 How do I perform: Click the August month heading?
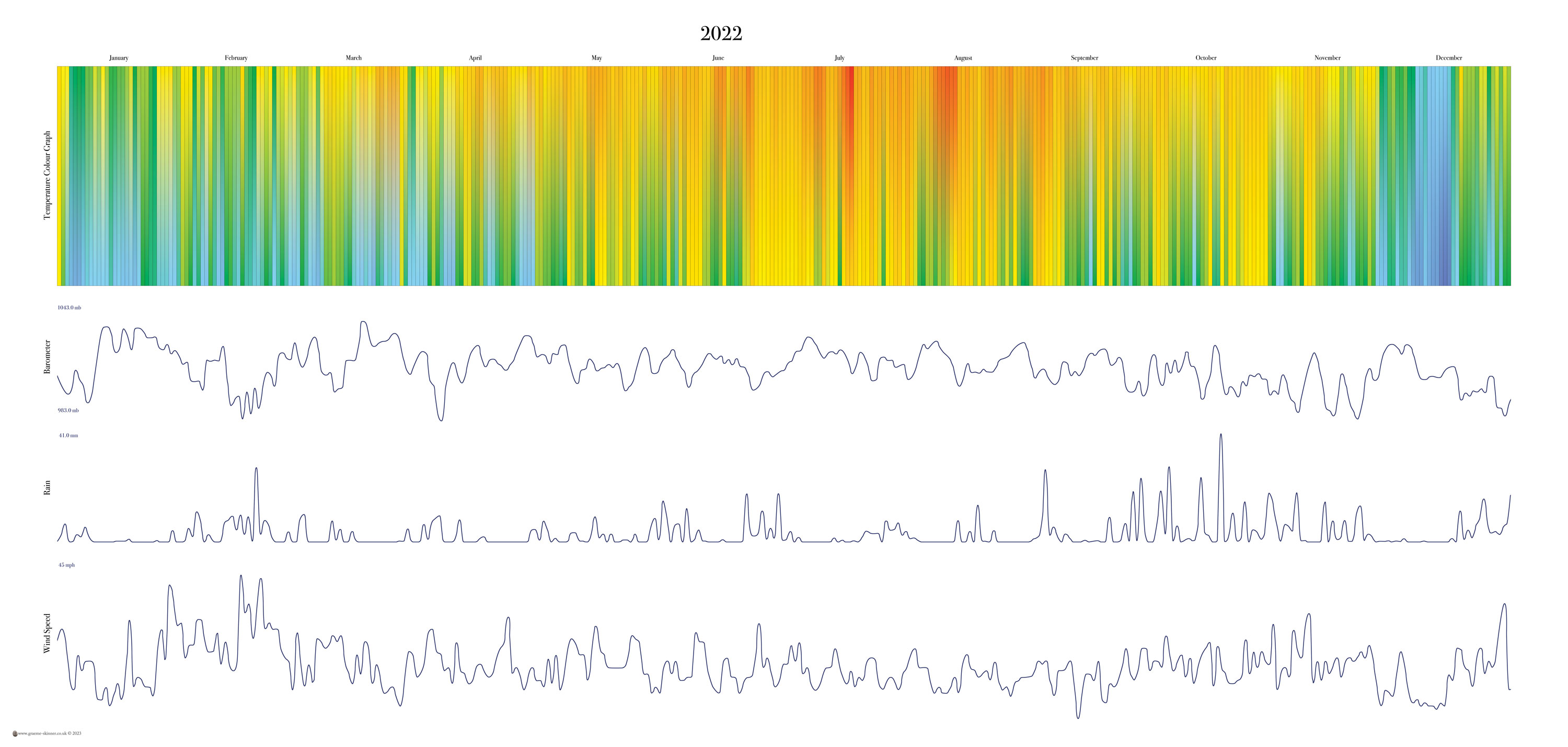pyautogui.click(x=963, y=58)
